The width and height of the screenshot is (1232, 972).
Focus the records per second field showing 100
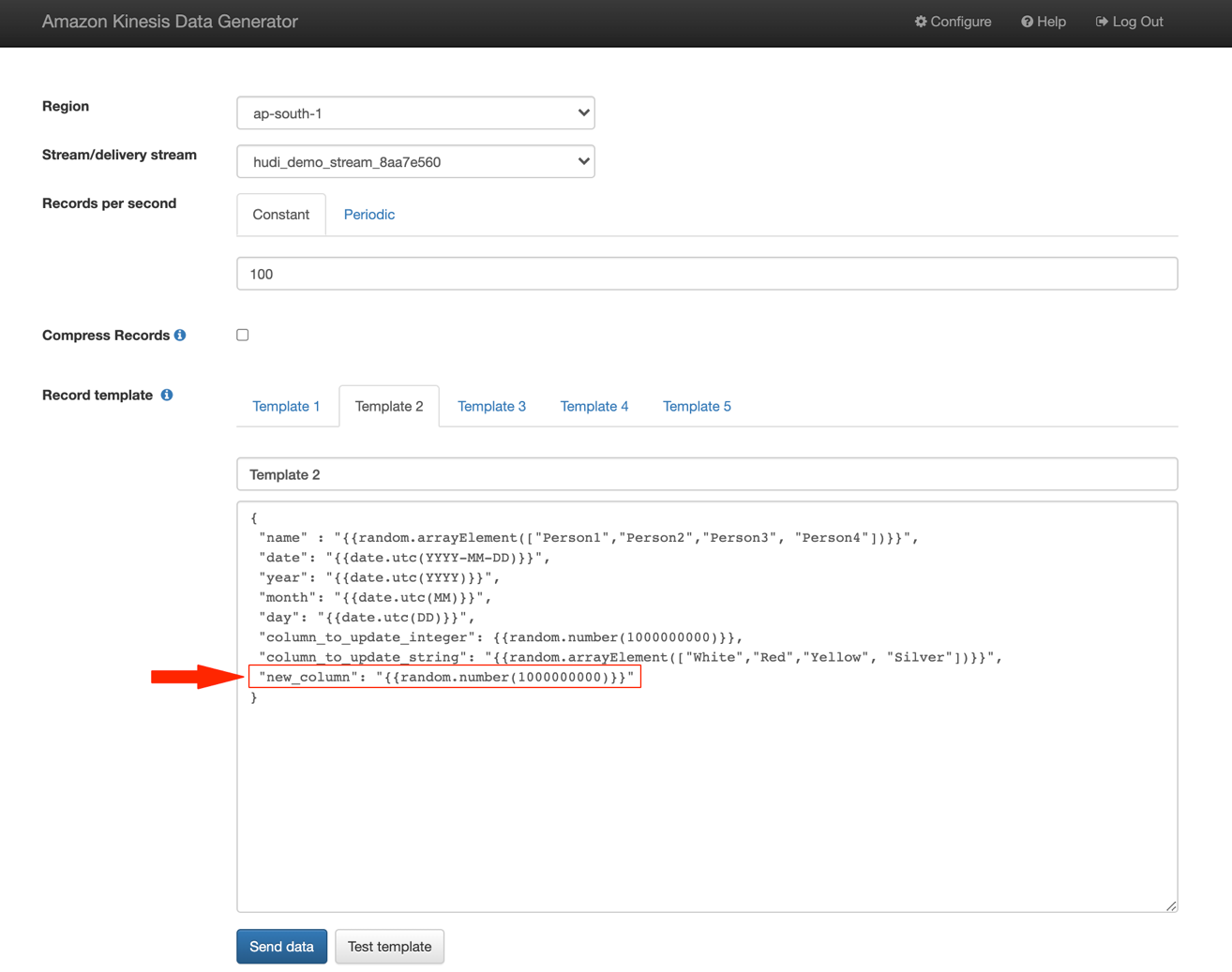tap(707, 274)
